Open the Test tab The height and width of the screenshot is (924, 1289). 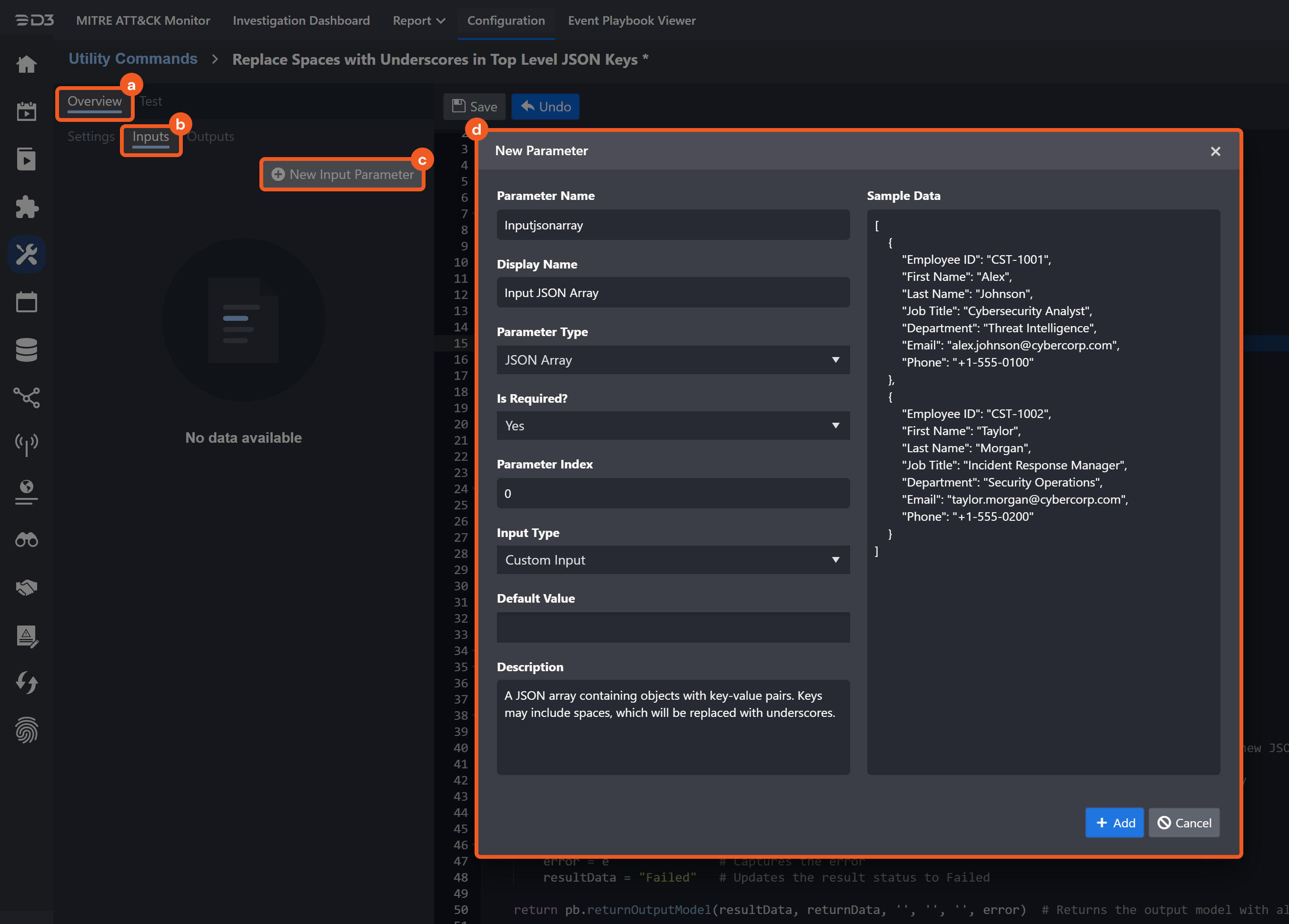150,101
